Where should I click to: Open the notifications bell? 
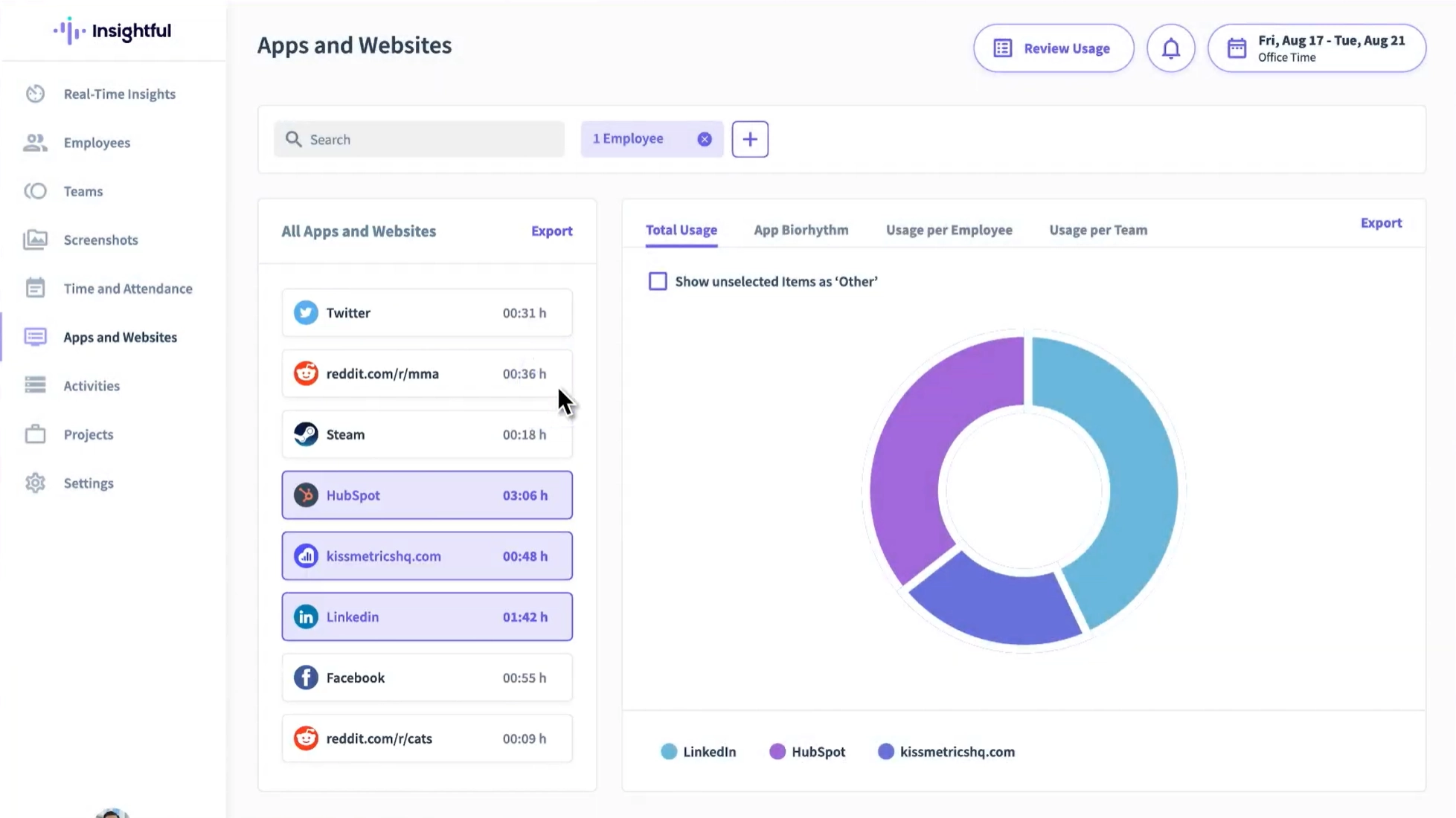pyautogui.click(x=1170, y=48)
